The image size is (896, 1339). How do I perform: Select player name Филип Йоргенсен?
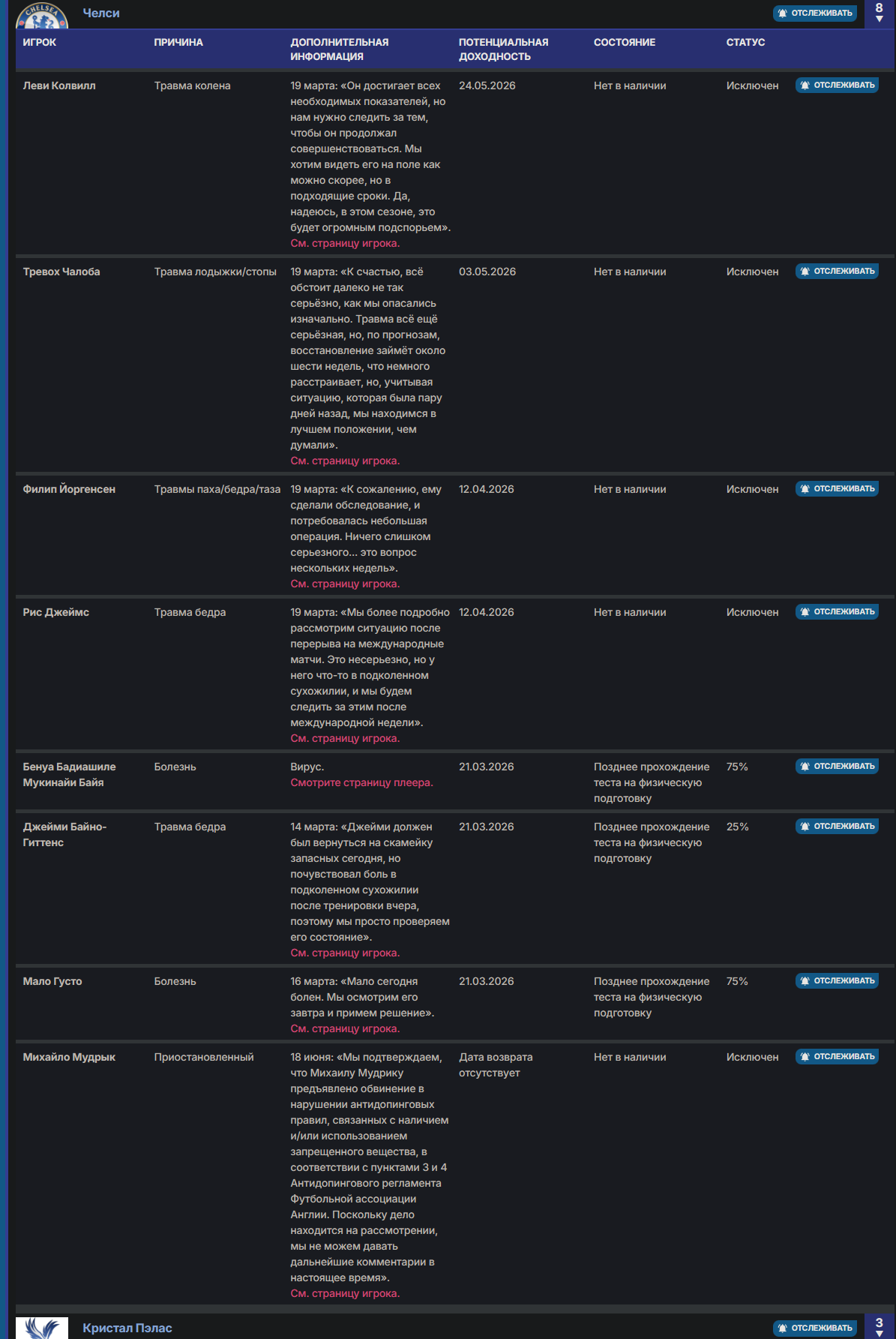pos(69,489)
